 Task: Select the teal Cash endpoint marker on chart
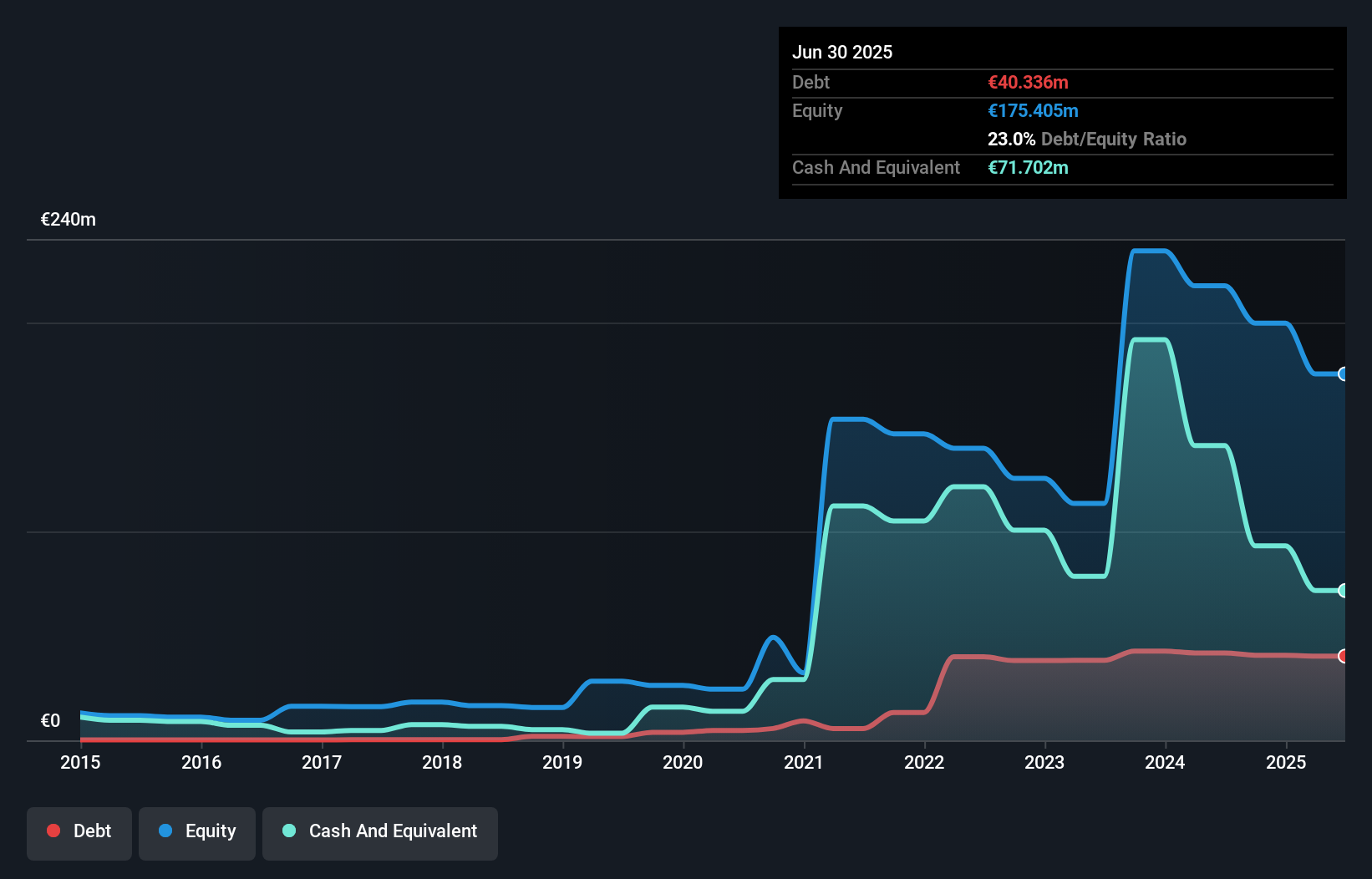tap(1342, 591)
